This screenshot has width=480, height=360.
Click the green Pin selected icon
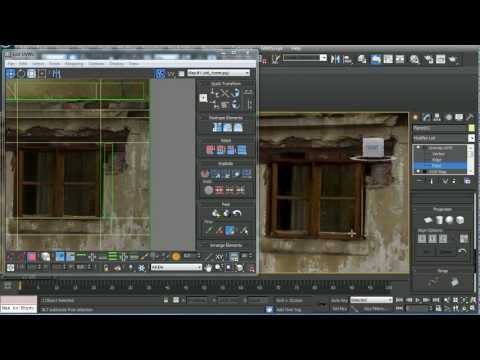pos(209,230)
